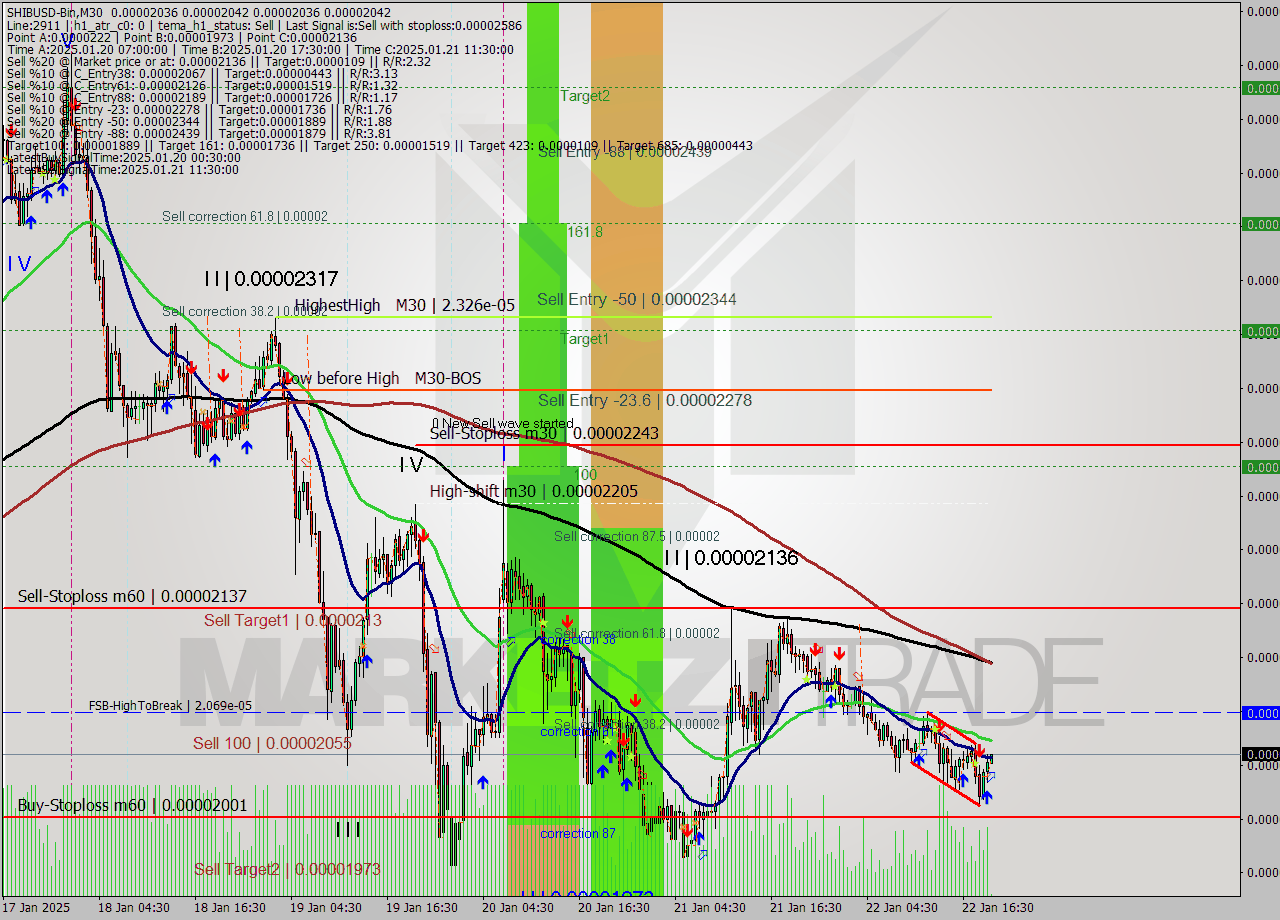Select the '18 Jan 16:30' time axis label
This screenshot has width=1280, height=920.
[x=229, y=907]
